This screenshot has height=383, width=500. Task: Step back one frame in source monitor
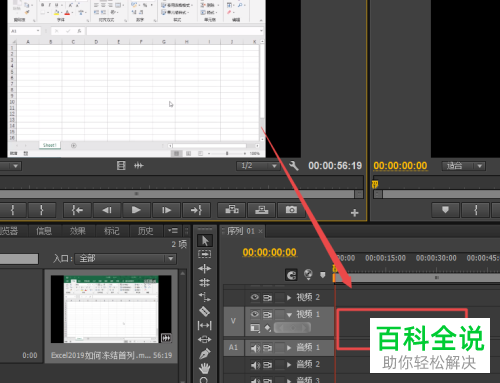click(x=107, y=210)
